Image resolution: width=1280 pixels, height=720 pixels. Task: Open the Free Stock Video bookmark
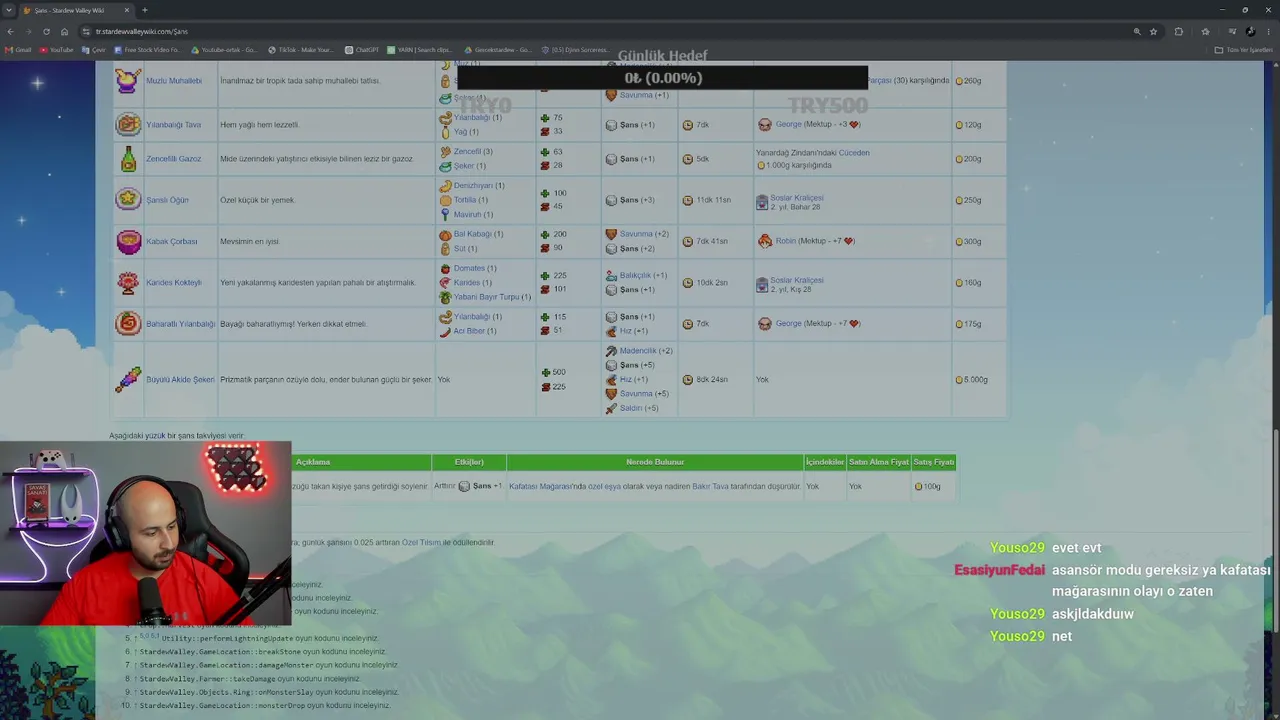tap(147, 50)
